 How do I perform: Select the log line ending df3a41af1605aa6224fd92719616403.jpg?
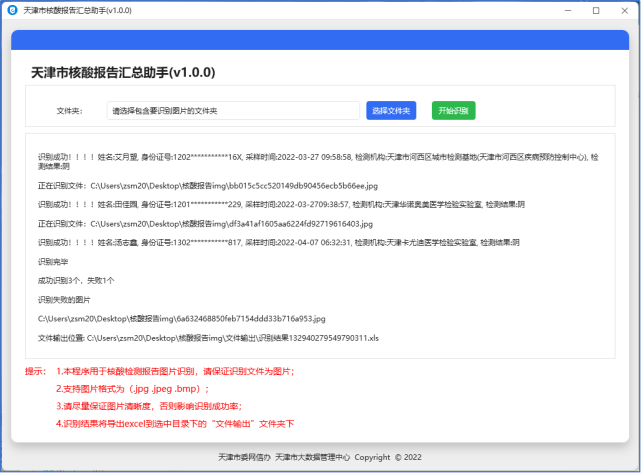pos(205,224)
